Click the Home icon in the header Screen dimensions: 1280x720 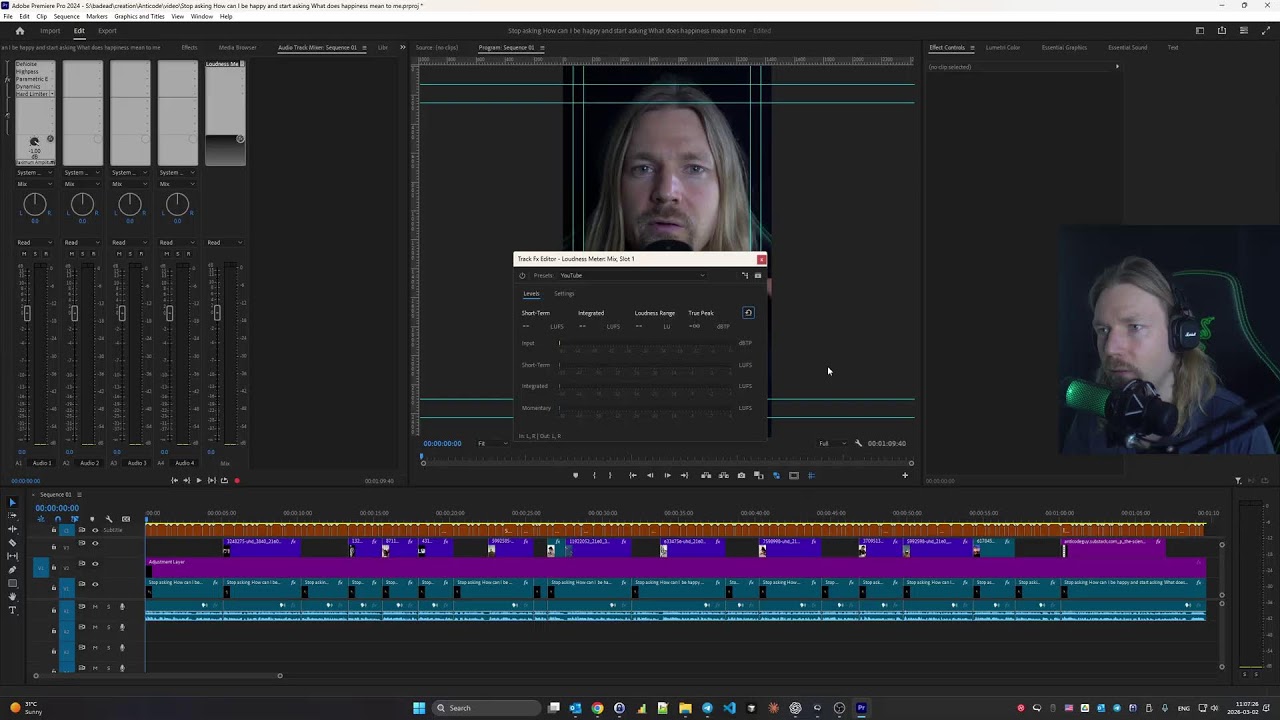pyautogui.click(x=19, y=31)
